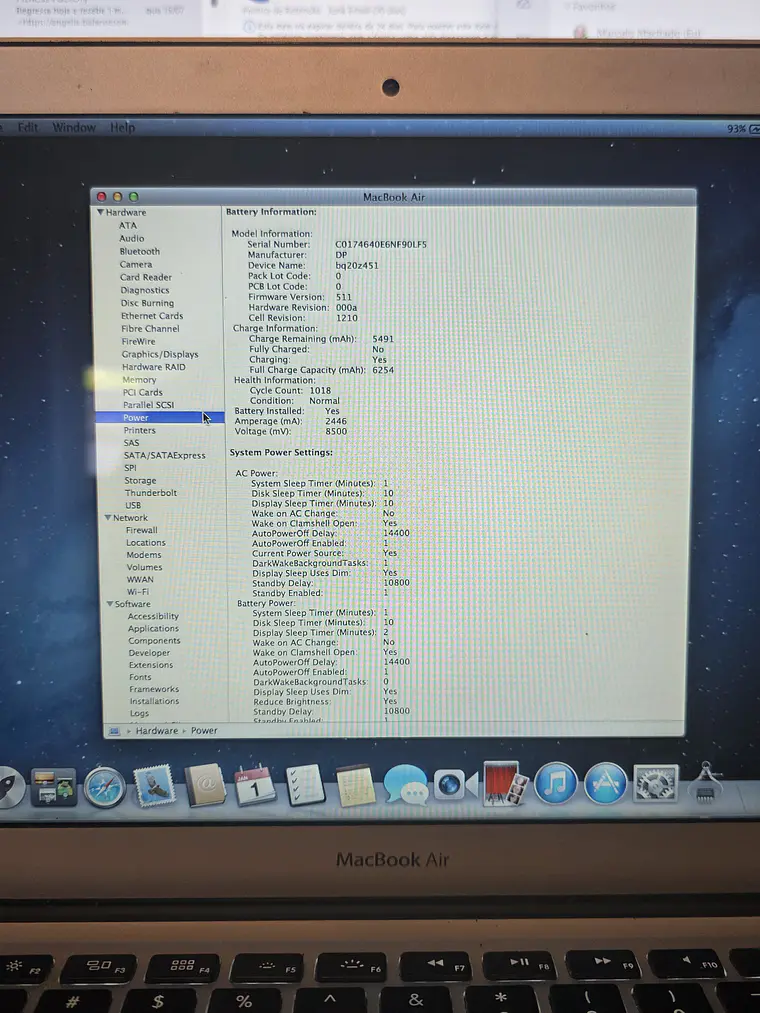Select Graphics/Displays in the sidebar
The width and height of the screenshot is (760, 1013).
click(x=160, y=354)
